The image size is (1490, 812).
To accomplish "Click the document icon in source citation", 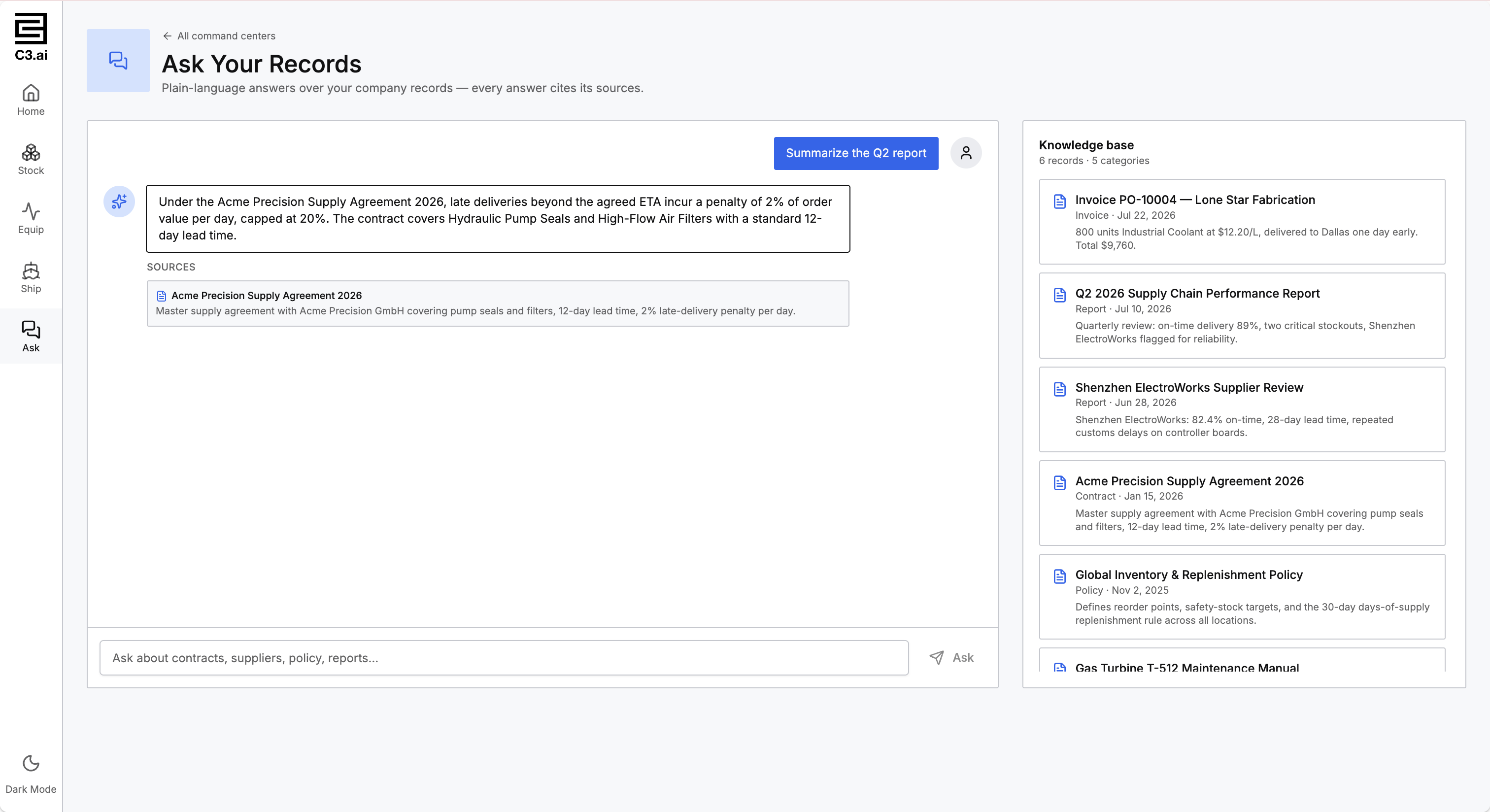I will (162, 296).
